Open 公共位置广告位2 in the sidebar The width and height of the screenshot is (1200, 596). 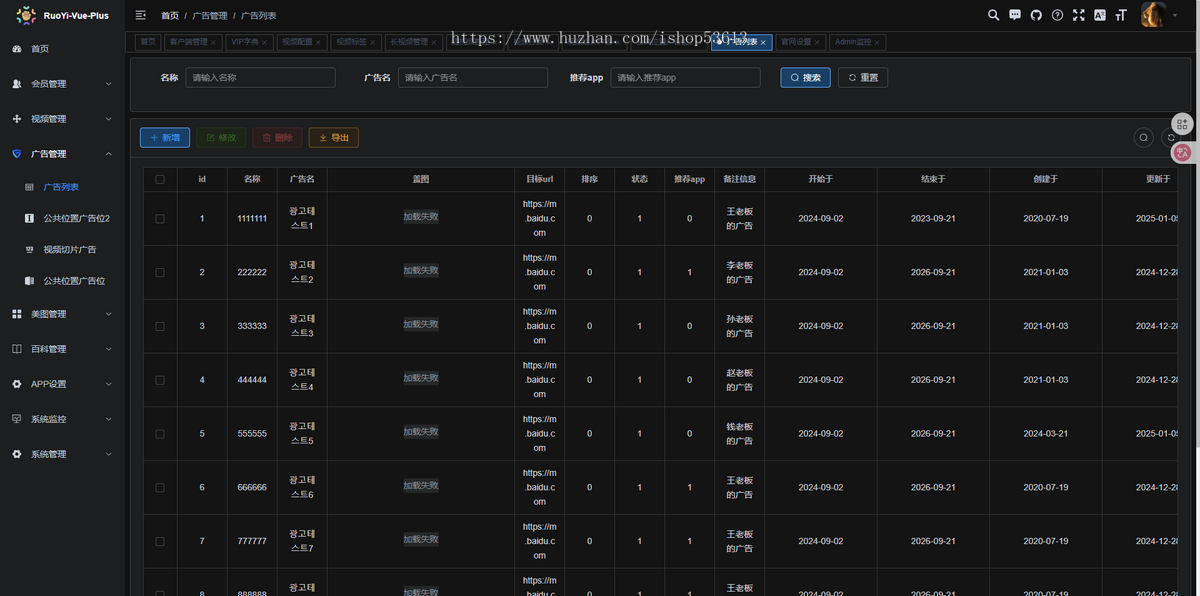62,218
